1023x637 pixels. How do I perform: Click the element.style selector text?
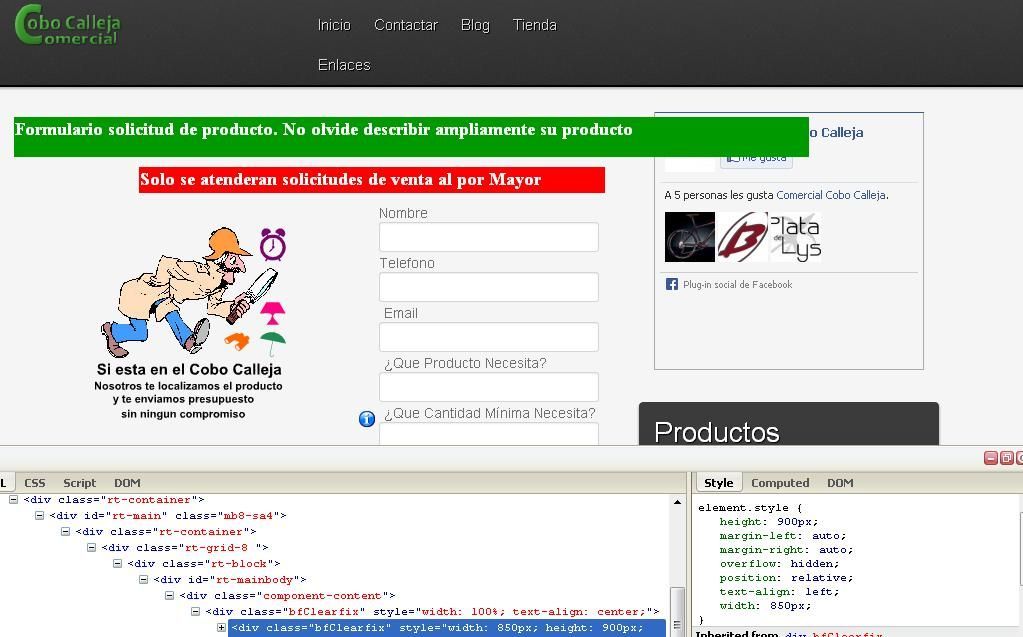pos(743,508)
